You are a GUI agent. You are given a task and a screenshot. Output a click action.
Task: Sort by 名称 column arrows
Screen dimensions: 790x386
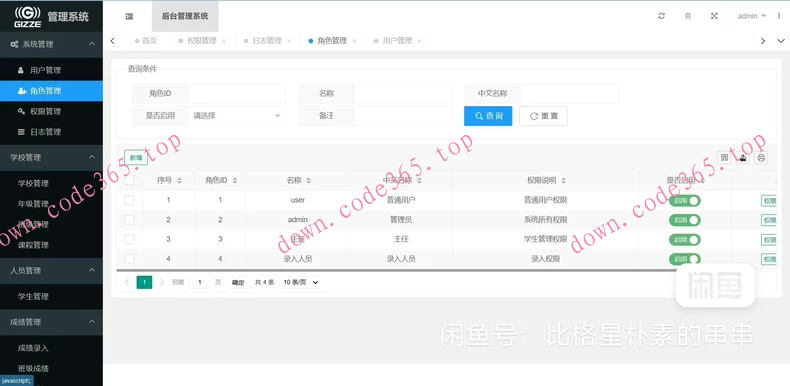(309, 180)
